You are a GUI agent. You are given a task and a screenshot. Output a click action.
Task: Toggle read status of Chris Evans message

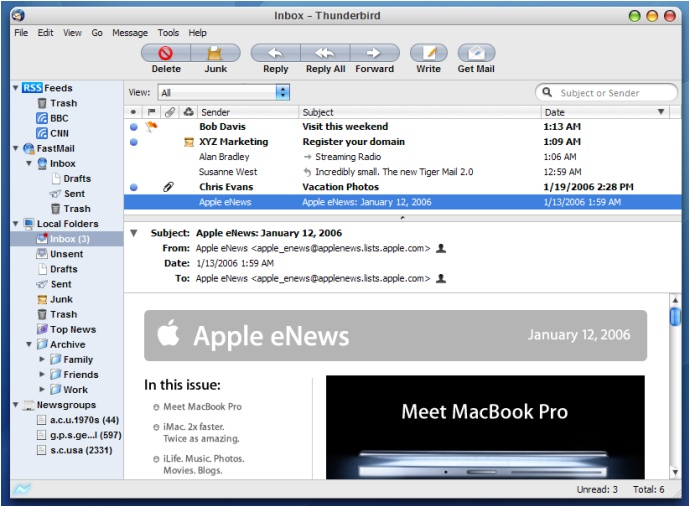click(134, 187)
